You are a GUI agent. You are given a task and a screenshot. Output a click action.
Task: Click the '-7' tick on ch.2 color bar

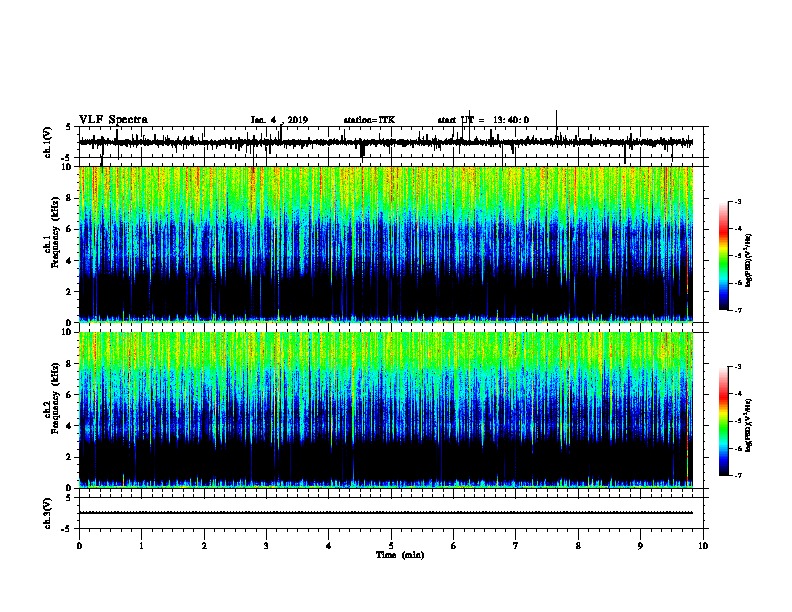click(737, 475)
